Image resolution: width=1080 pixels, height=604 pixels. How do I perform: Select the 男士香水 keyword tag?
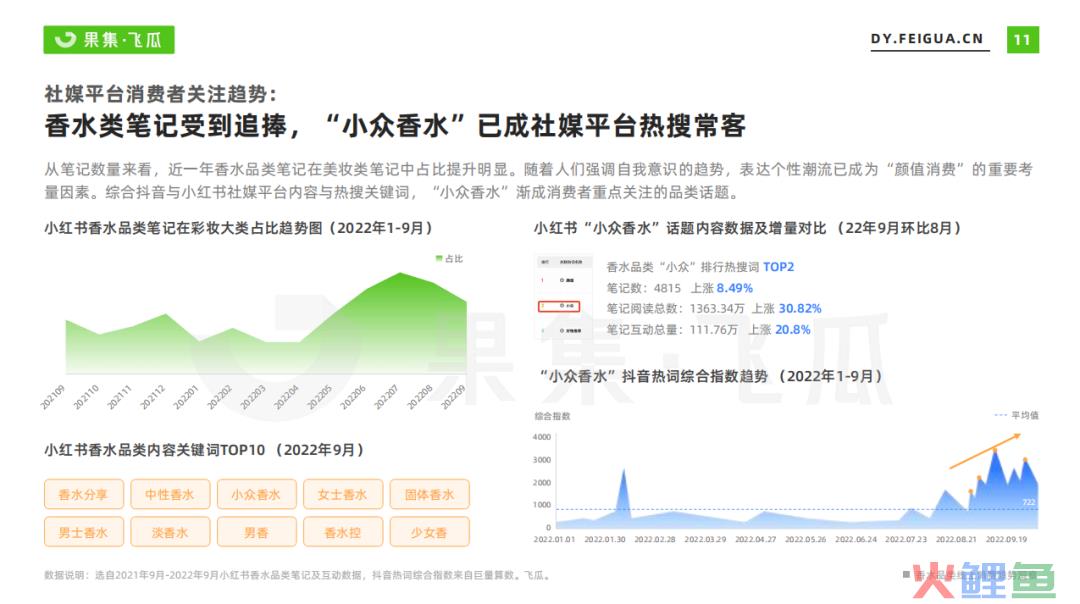pyautogui.click(x=83, y=532)
